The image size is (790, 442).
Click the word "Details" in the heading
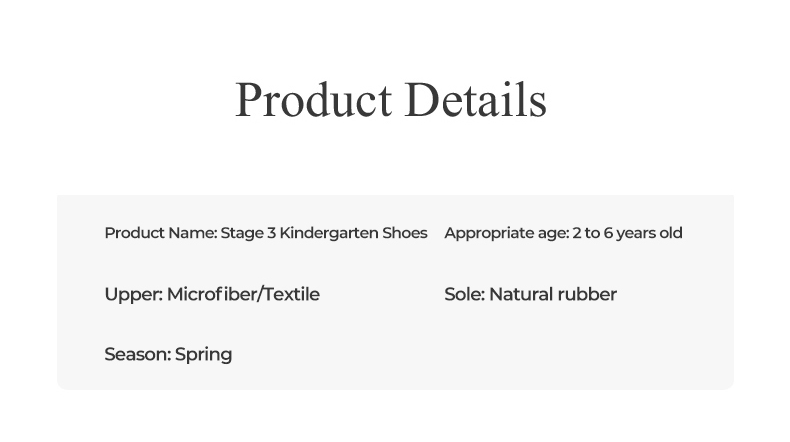(476, 100)
